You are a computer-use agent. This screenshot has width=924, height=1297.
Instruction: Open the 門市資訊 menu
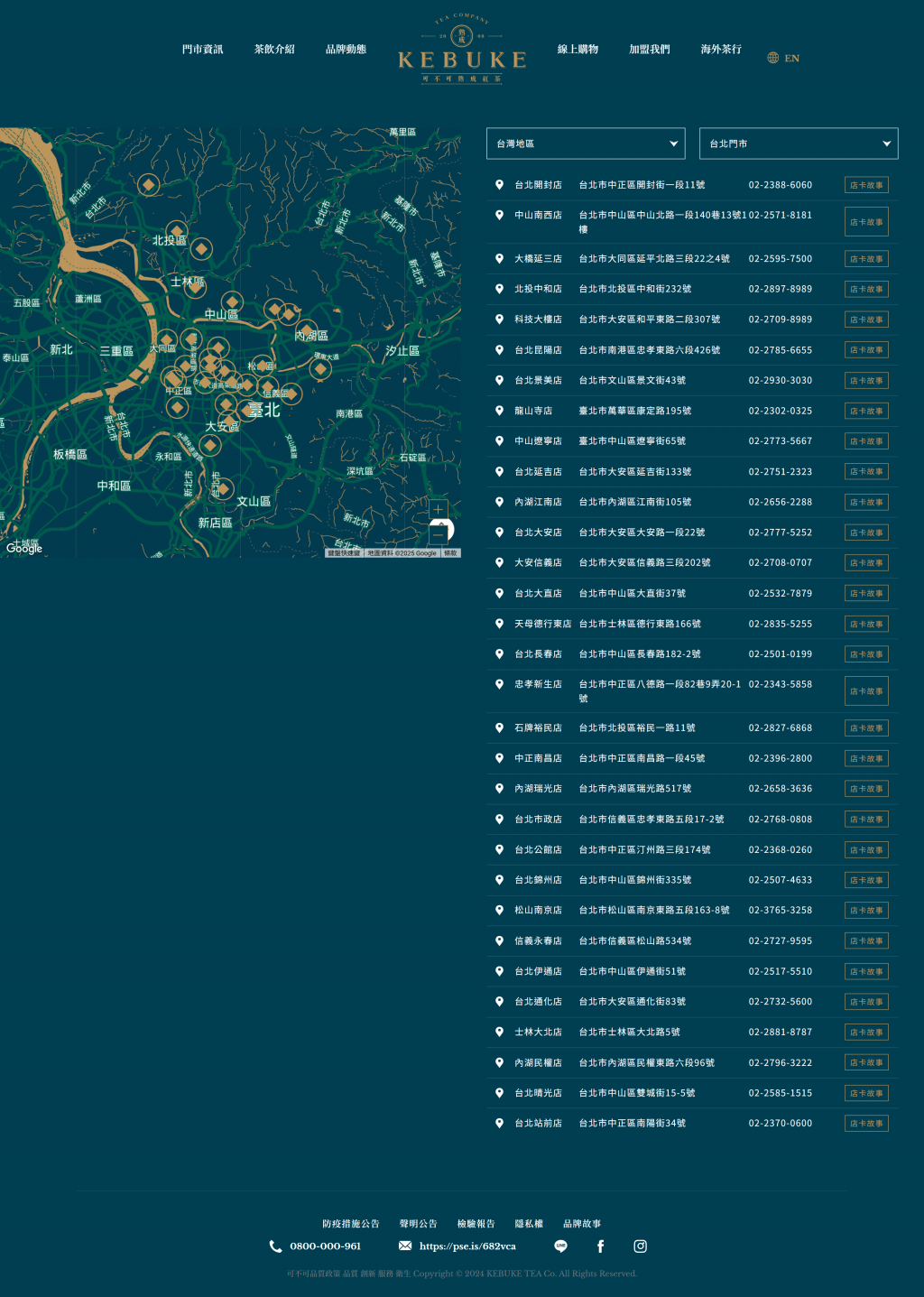(202, 50)
